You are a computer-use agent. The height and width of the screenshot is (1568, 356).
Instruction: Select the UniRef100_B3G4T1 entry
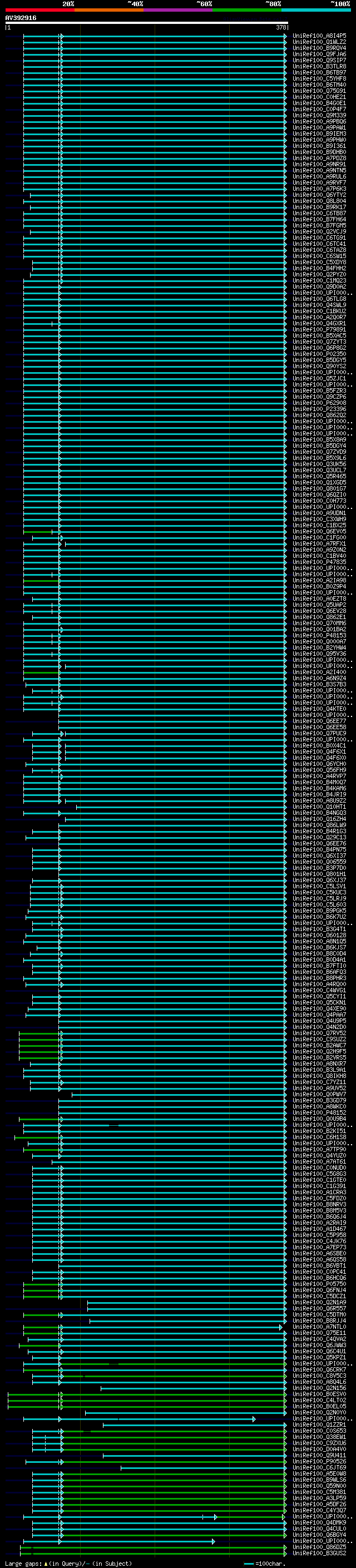click(319, 929)
